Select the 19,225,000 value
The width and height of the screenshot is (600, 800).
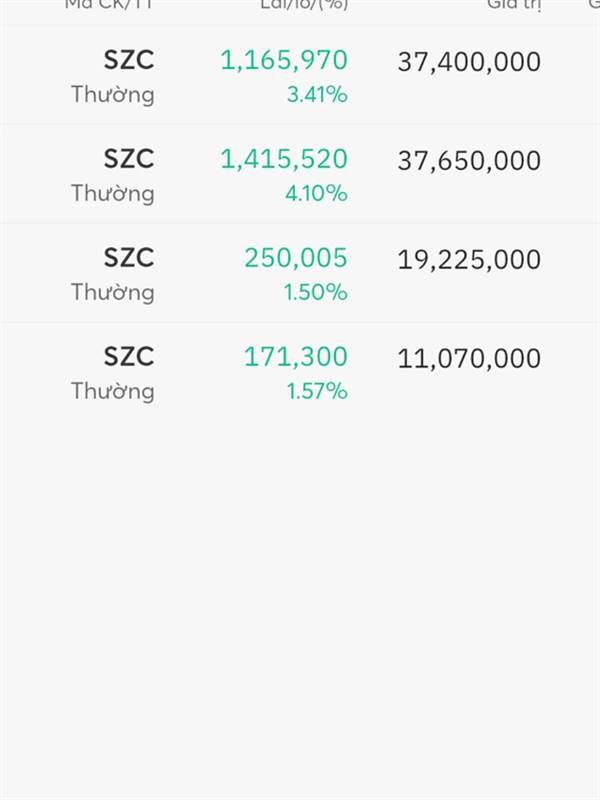(x=469, y=260)
